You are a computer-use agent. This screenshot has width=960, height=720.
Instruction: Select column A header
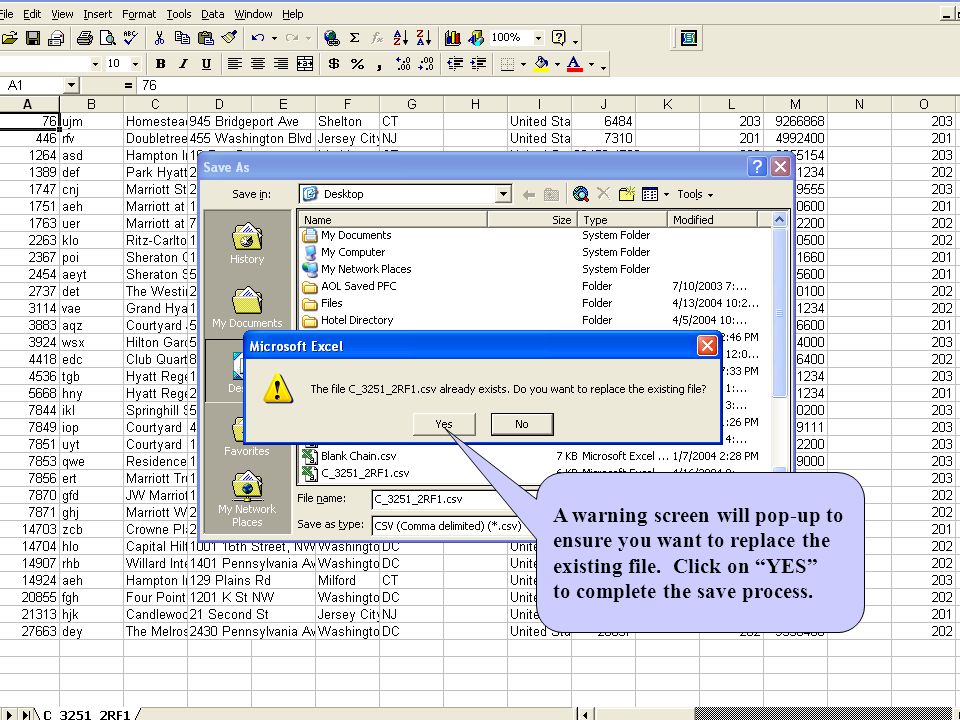(x=27, y=104)
